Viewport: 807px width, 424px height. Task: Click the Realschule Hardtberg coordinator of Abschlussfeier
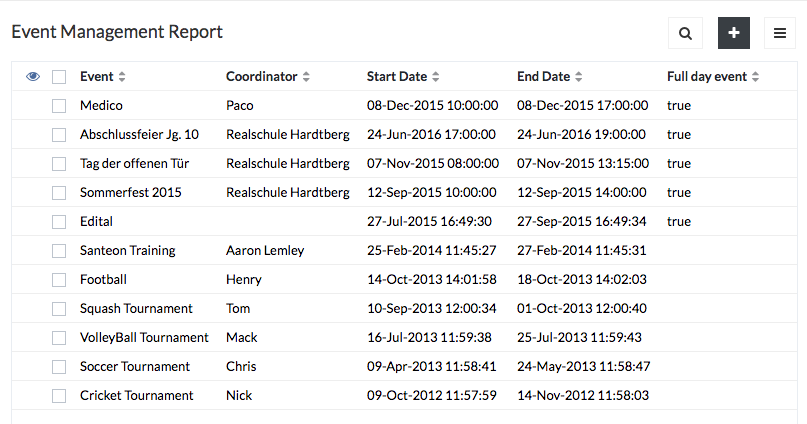(x=288, y=135)
